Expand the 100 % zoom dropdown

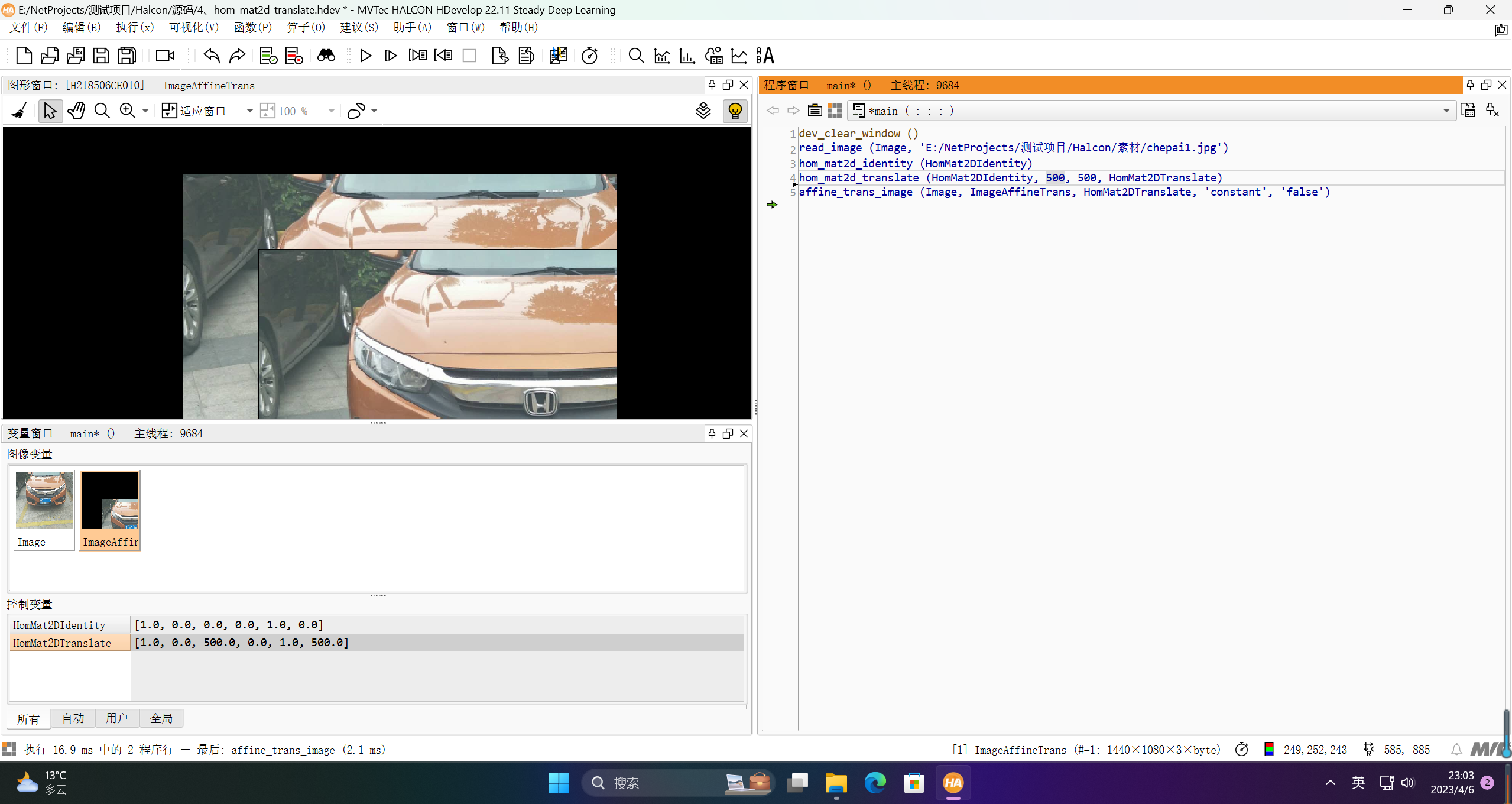click(x=331, y=111)
